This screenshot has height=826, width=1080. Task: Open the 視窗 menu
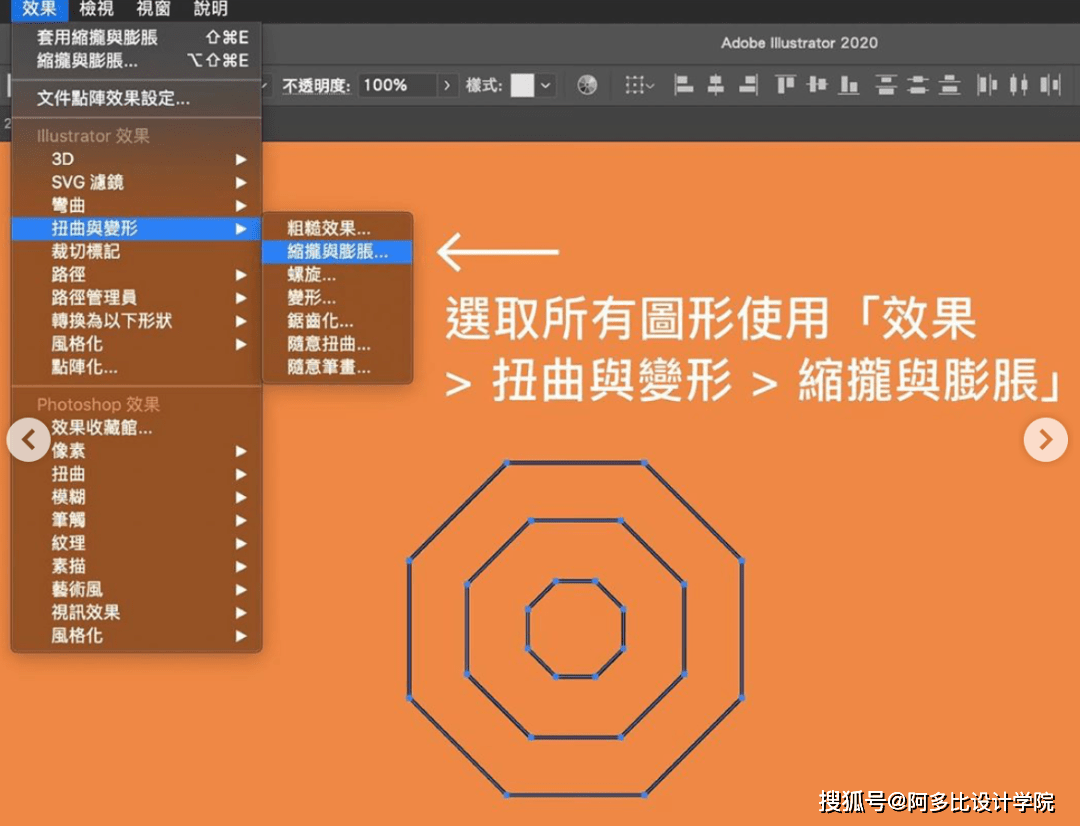tap(152, 11)
